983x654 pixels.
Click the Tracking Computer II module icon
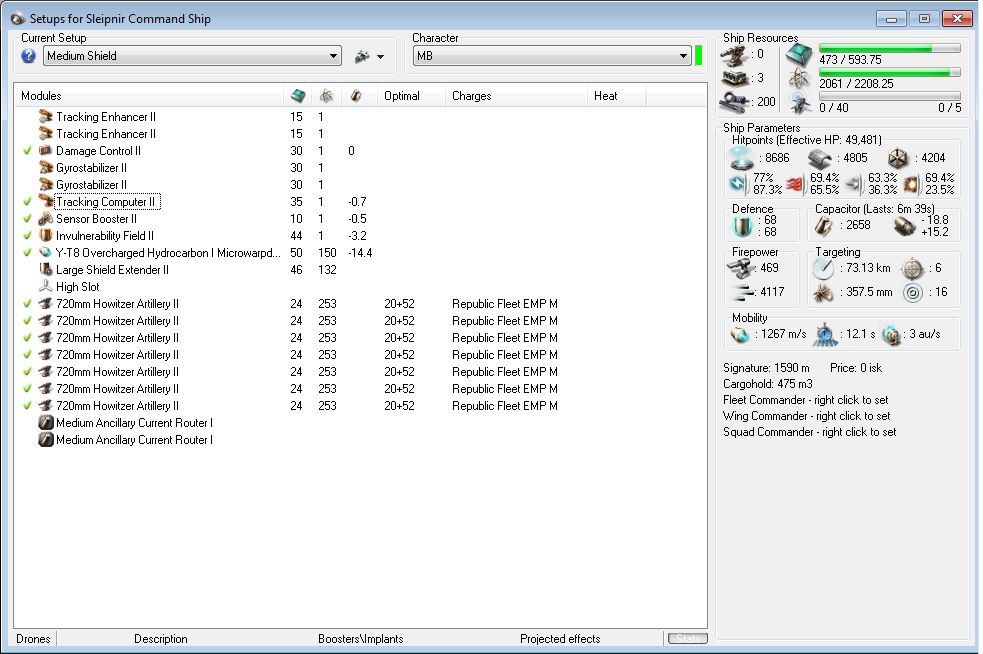45,201
